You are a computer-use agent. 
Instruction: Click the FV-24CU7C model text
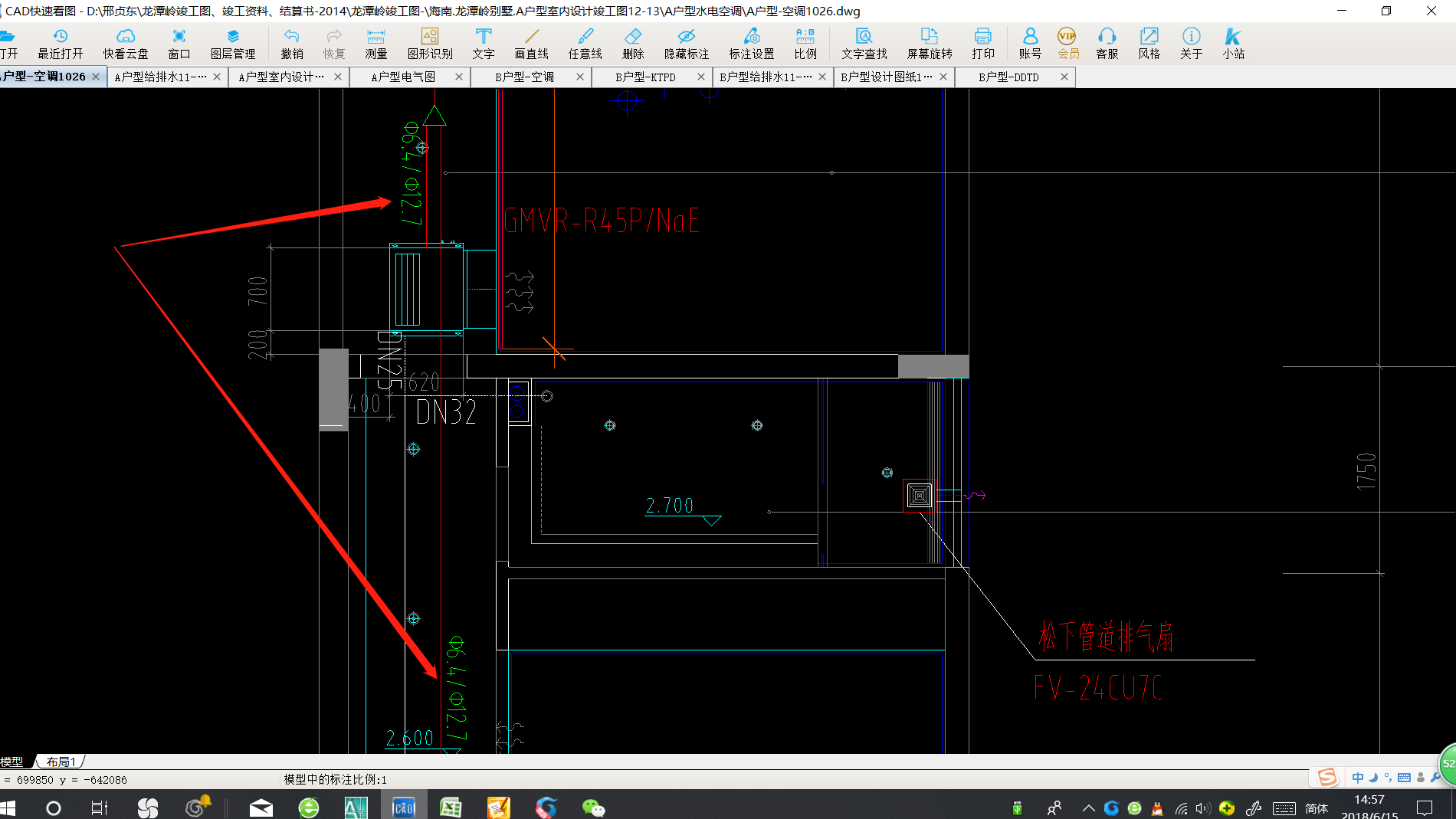tap(1098, 688)
